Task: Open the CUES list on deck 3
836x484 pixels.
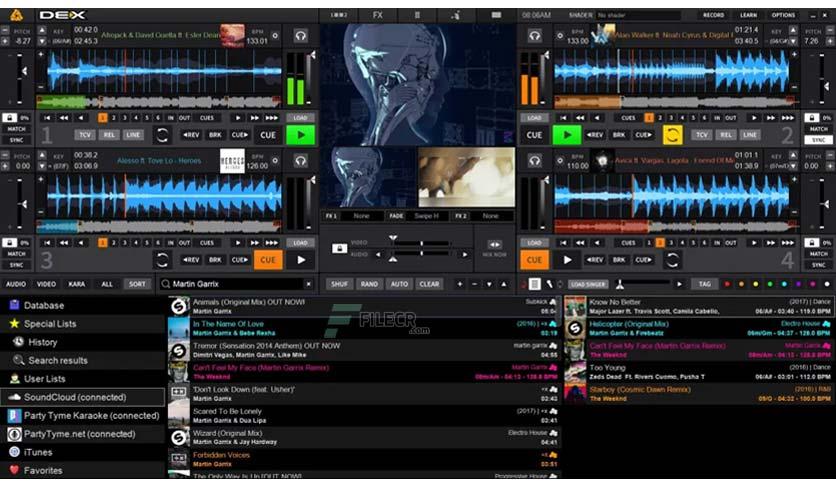Action: (x=207, y=243)
